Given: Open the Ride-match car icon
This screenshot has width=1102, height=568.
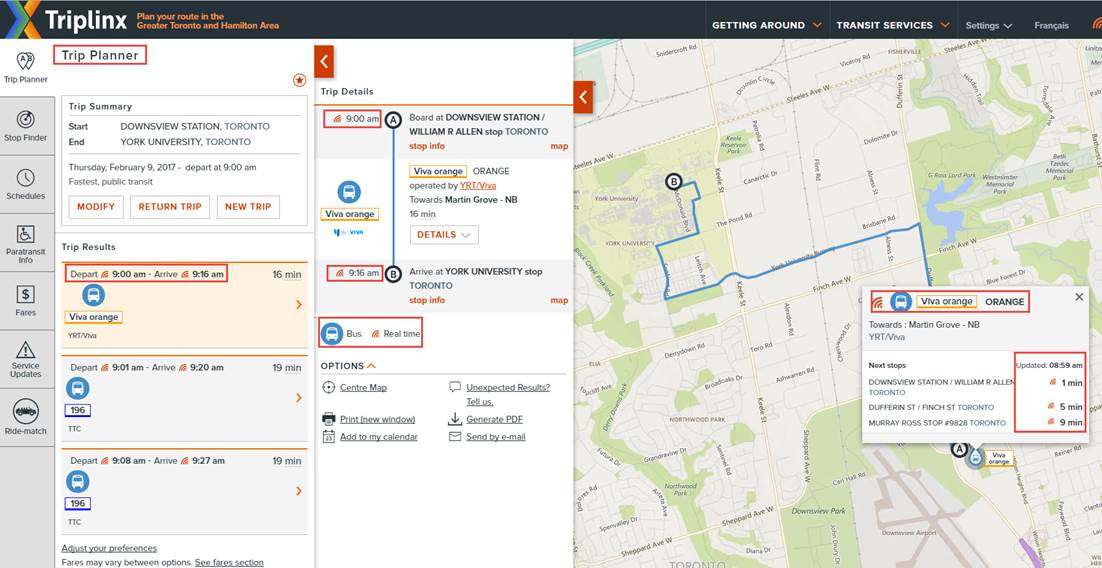Looking at the screenshot, I should point(25,412).
